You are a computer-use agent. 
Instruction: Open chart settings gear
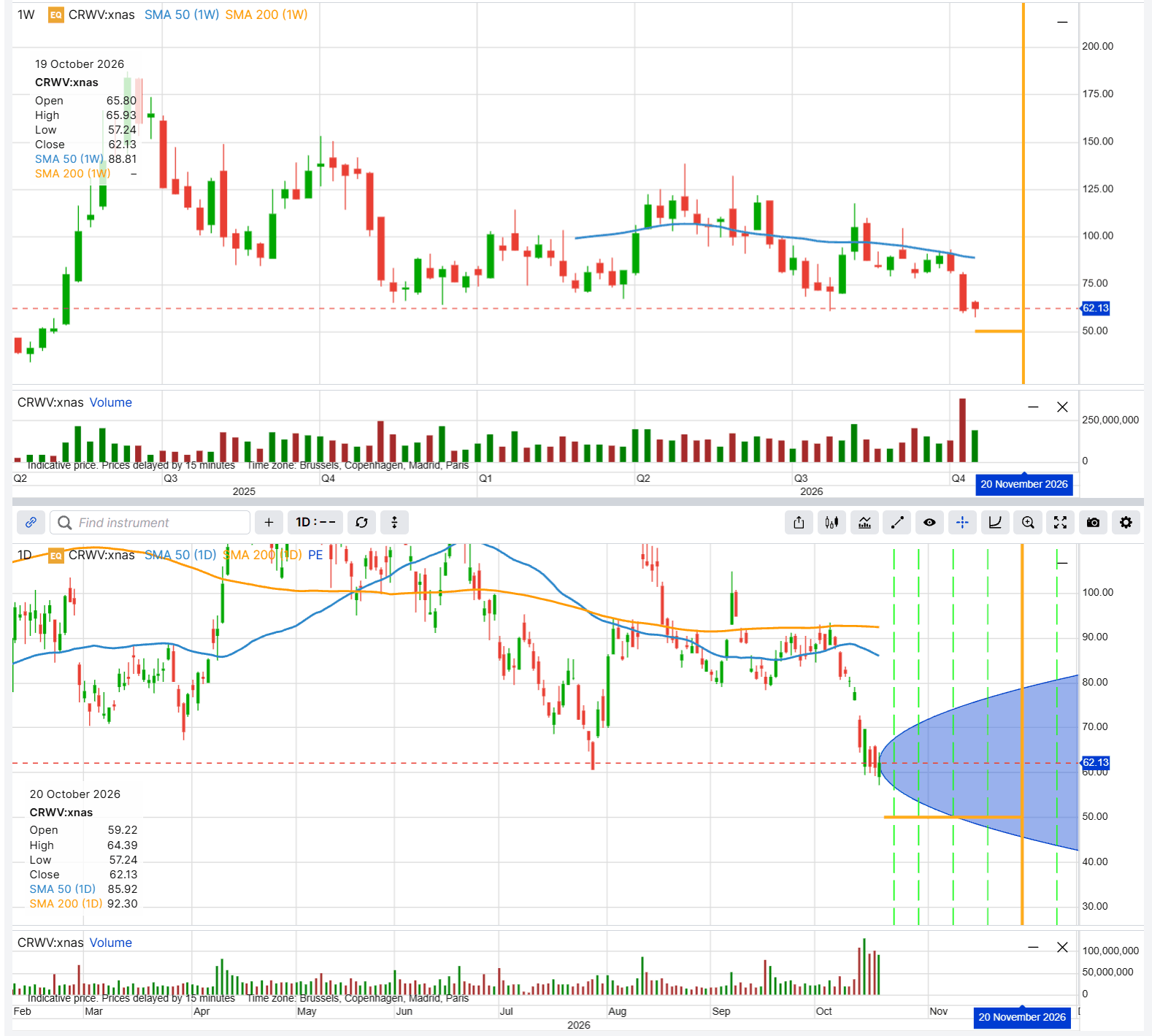coord(1126,523)
